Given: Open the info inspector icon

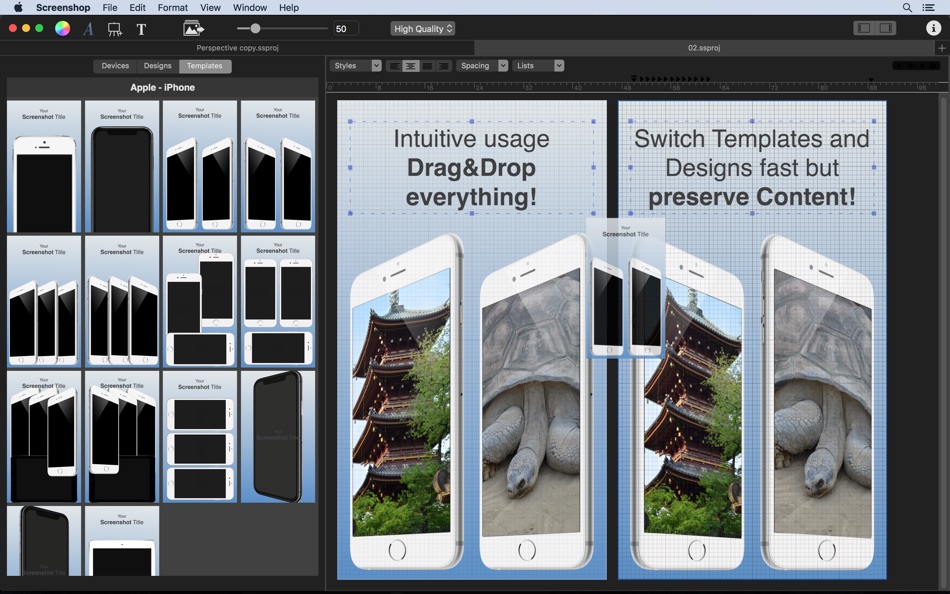Looking at the screenshot, I should coord(933,28).
